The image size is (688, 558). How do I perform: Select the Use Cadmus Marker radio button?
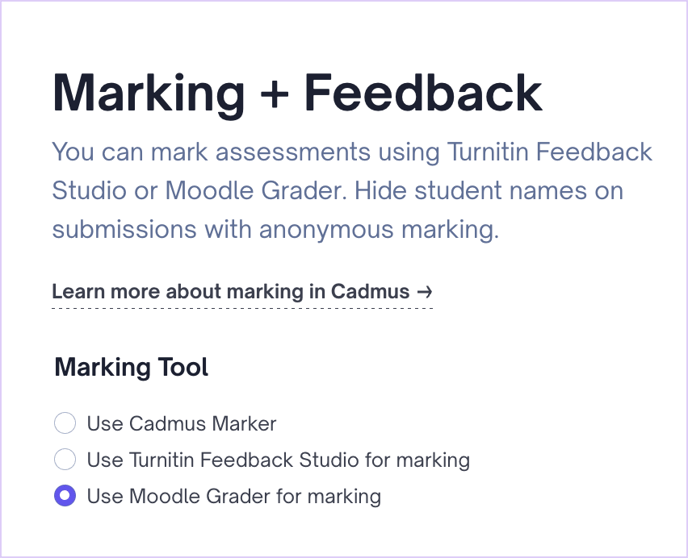pyautogui.click(x=65, y=424)
